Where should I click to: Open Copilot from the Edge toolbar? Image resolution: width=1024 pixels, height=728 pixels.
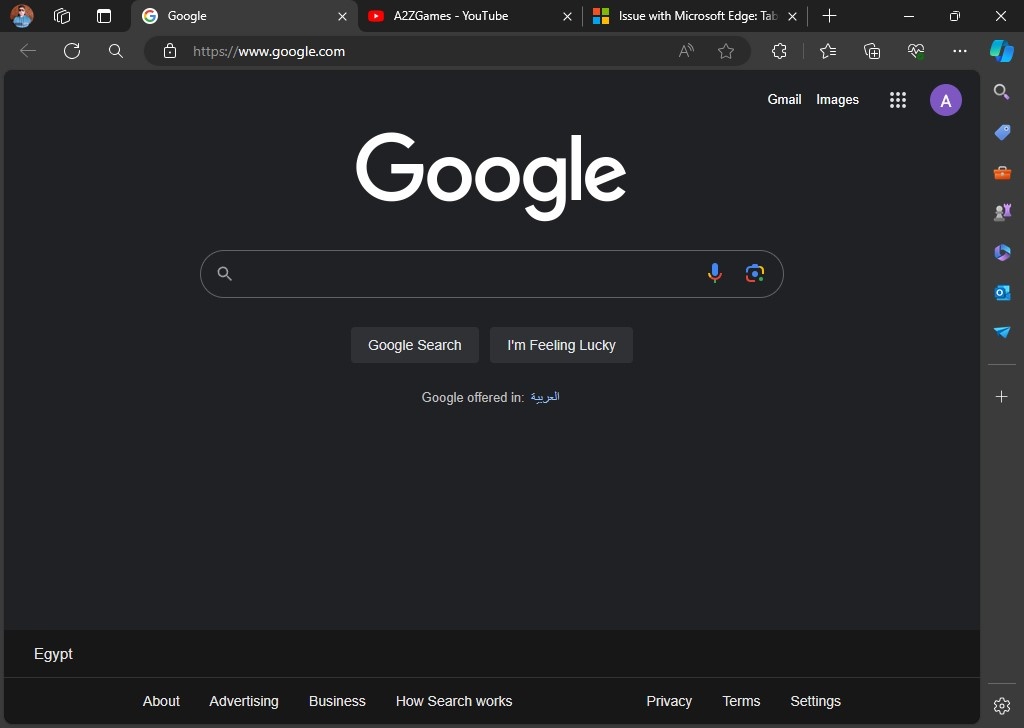1002,51
